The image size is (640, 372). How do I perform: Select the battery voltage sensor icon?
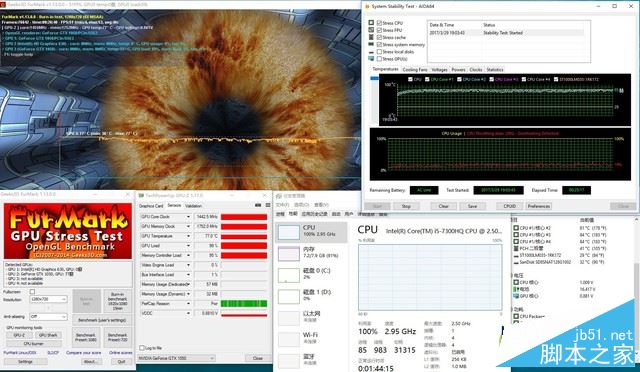coord(516,289)
